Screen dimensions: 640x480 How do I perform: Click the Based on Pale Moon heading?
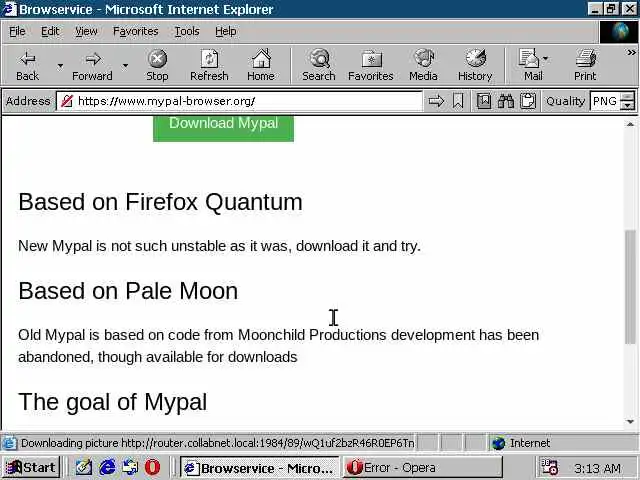128,291
